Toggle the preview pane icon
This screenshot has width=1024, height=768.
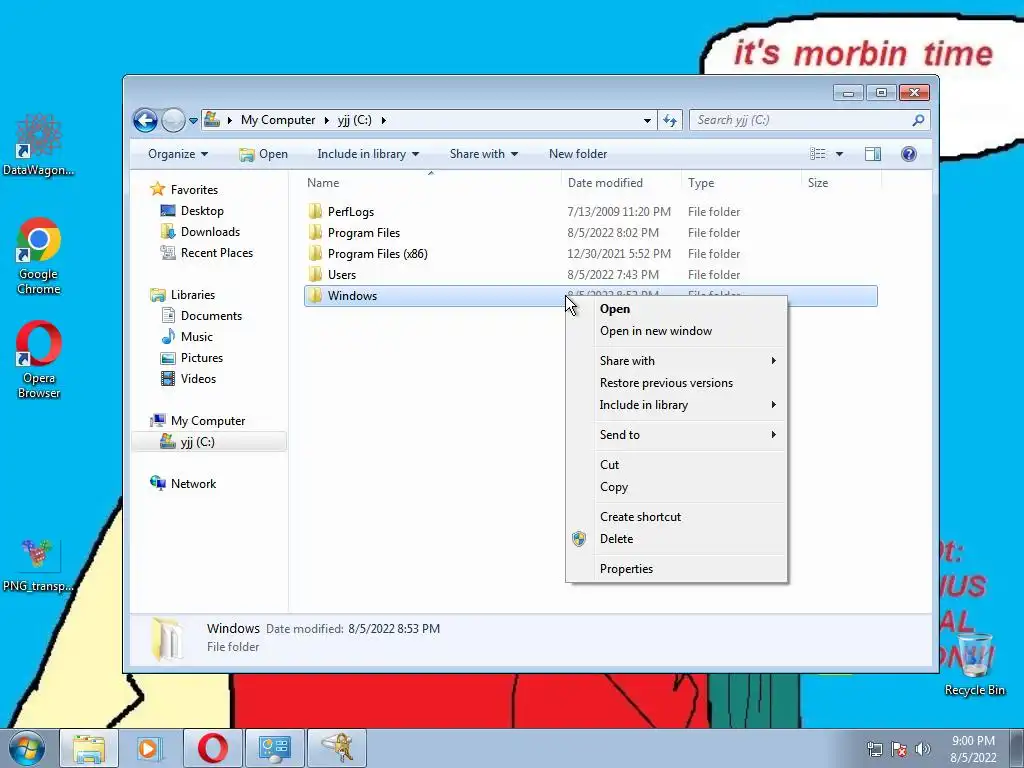[x=872, y=154]
